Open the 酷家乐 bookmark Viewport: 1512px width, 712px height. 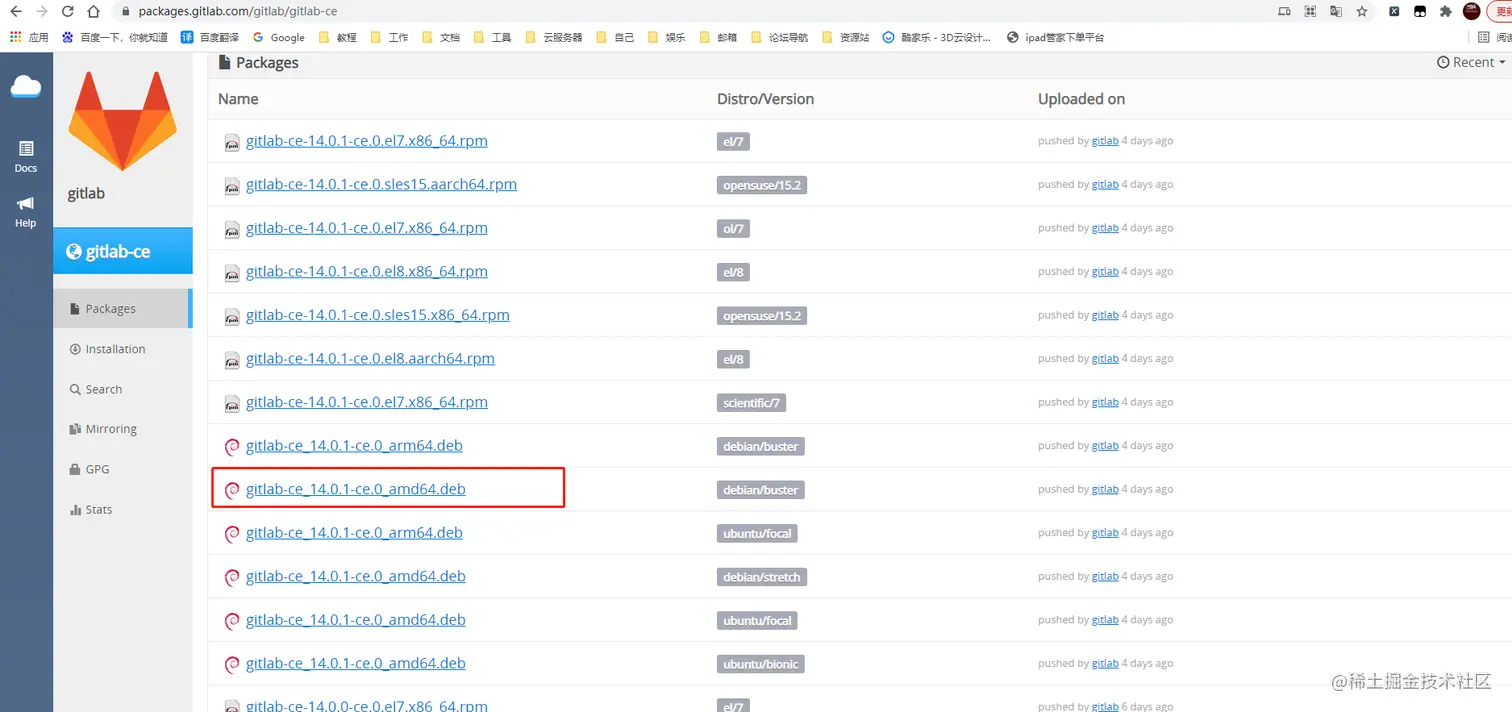(937, 37)
